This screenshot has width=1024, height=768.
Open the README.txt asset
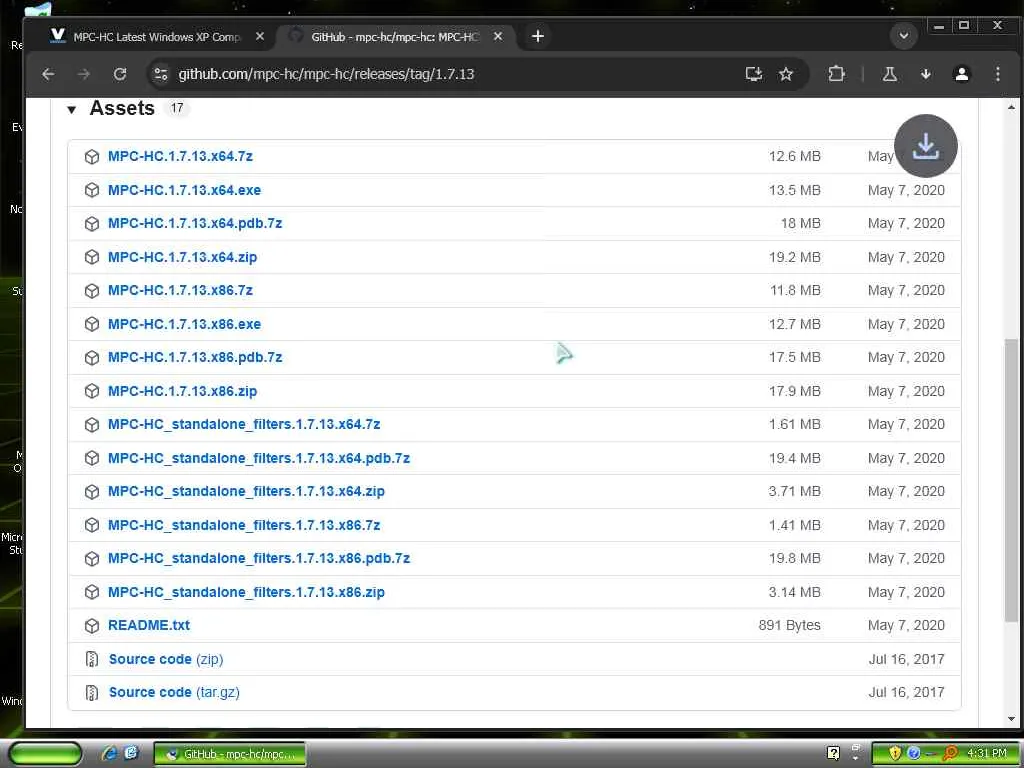pos(149,626)
